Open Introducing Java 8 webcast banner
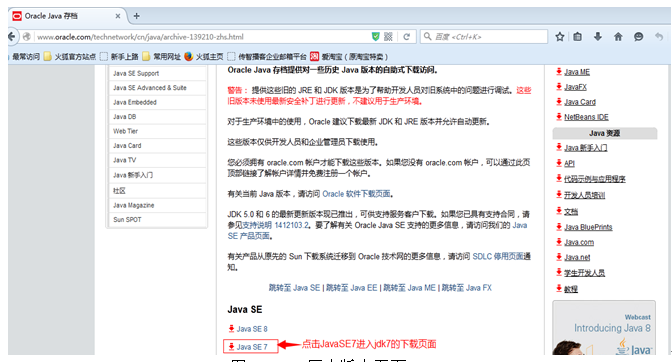Viewport: 672px width, 362px height. pyautogui.click(x=604, y=328)
